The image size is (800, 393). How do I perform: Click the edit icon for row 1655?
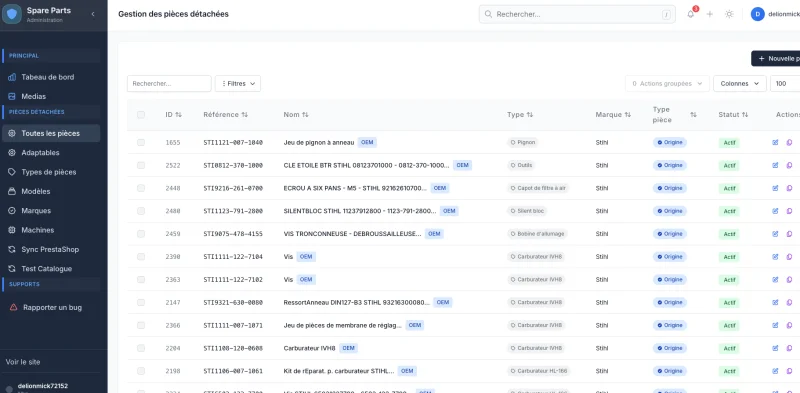pos(775,142)
